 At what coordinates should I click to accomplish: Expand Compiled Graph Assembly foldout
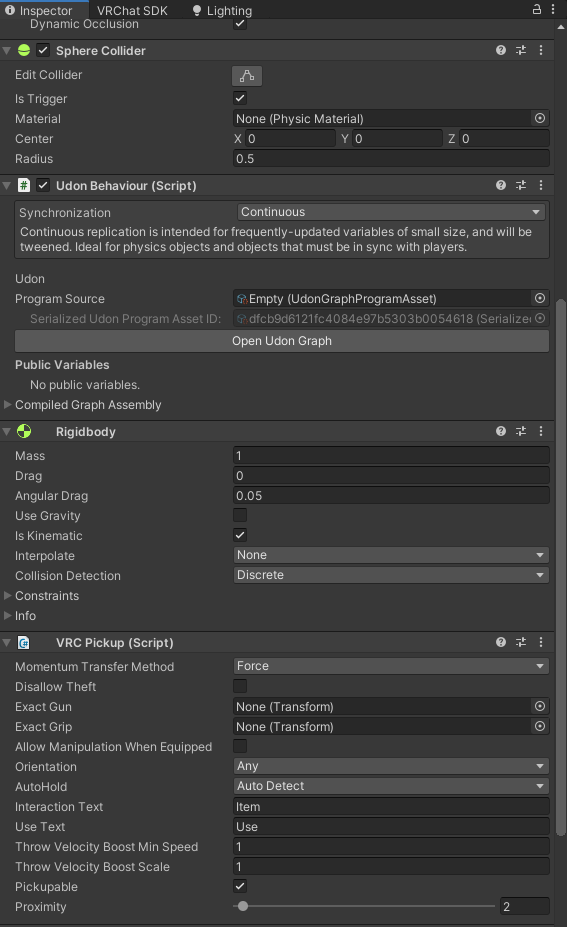8,404
